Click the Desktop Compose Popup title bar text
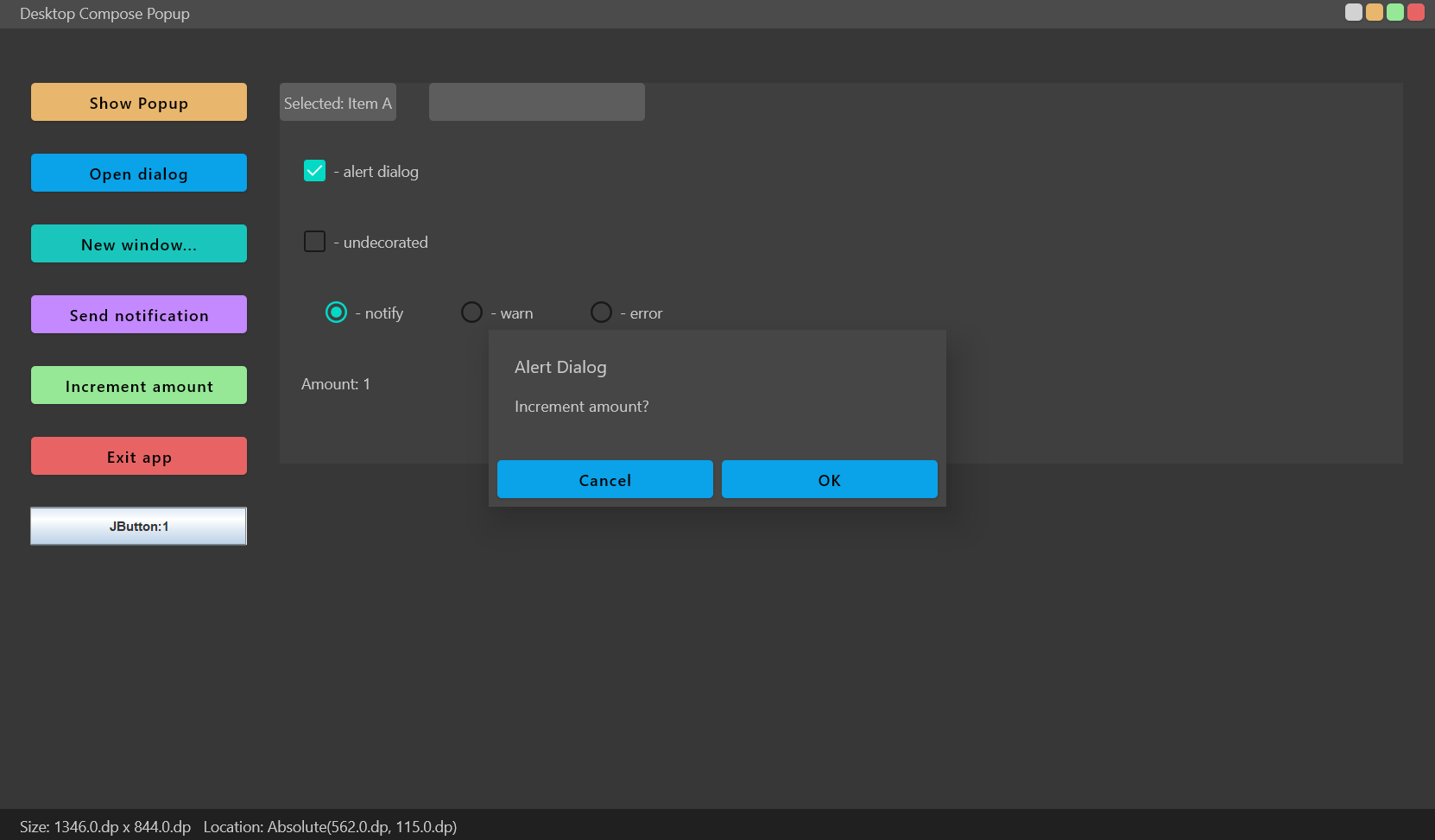Image resolution: width=1435 pixels, height=840 pixels. pos(104,13)
